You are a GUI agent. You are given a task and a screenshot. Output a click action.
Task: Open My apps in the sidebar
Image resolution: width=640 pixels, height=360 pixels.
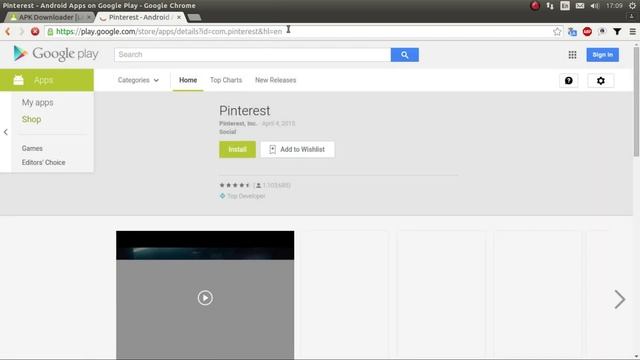(x=38, y=102)
